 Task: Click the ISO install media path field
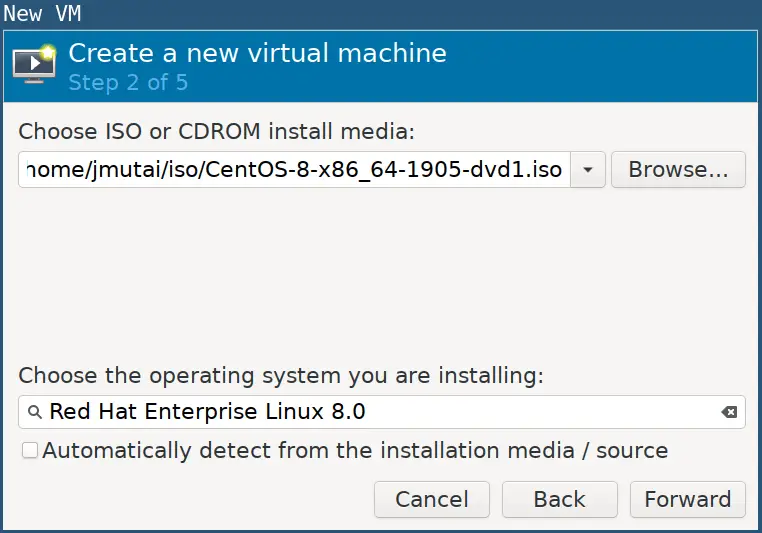[294, 170]
